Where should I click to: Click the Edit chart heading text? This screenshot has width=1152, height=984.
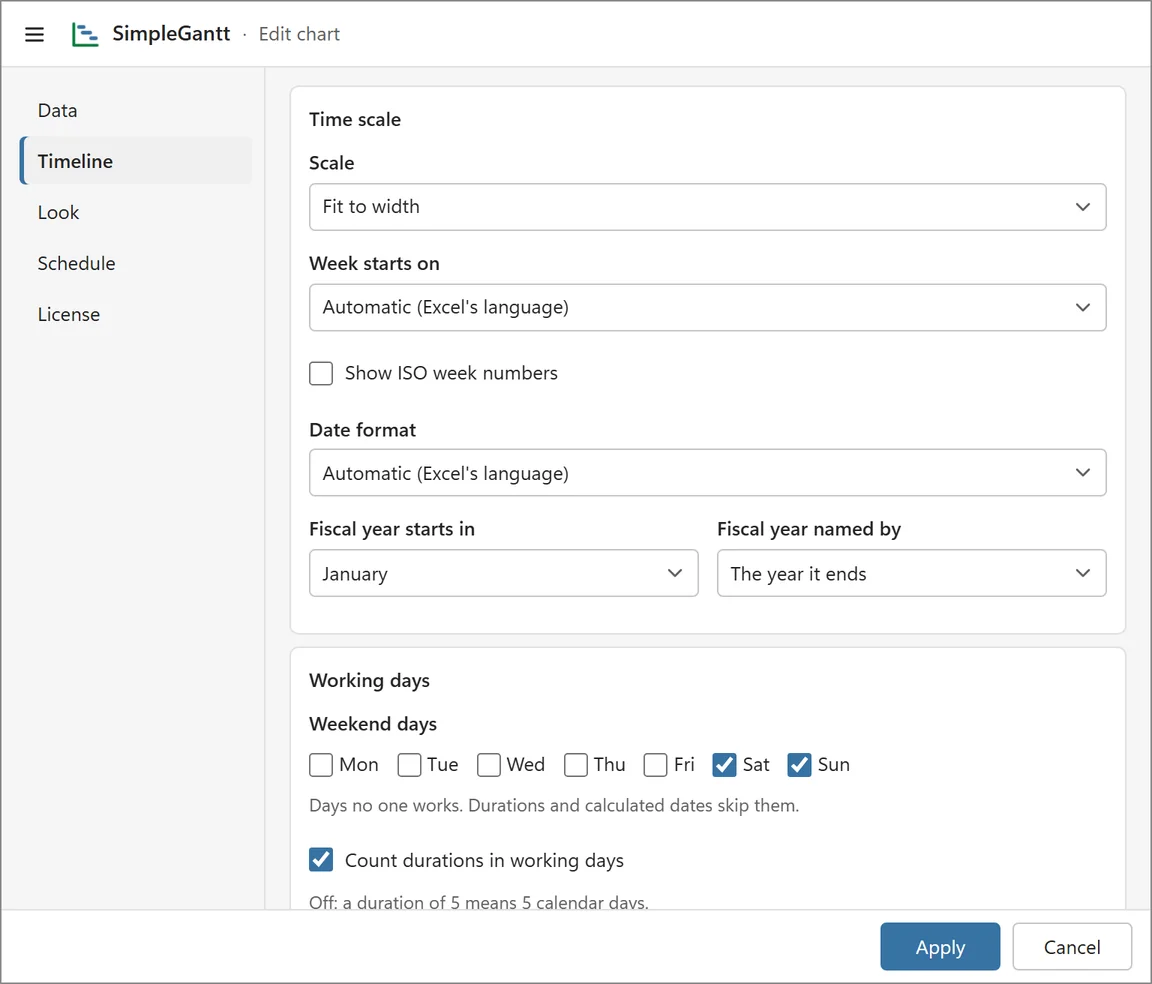[x=299, y=35]
